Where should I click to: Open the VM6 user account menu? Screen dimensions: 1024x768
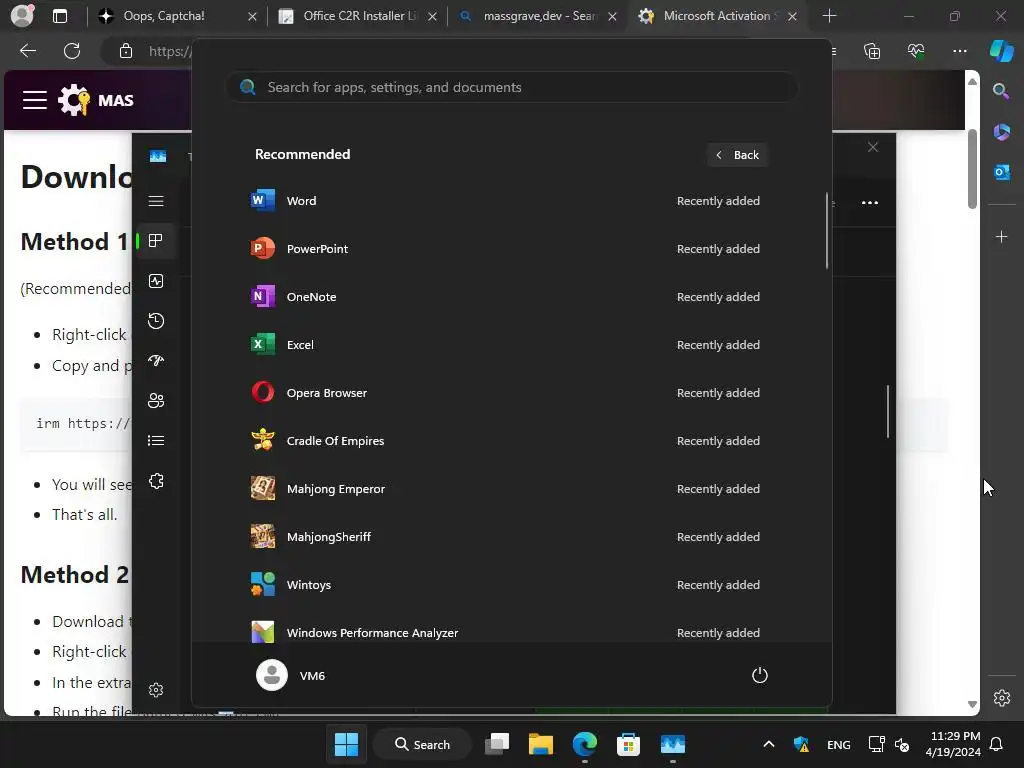tap(291, 675)
